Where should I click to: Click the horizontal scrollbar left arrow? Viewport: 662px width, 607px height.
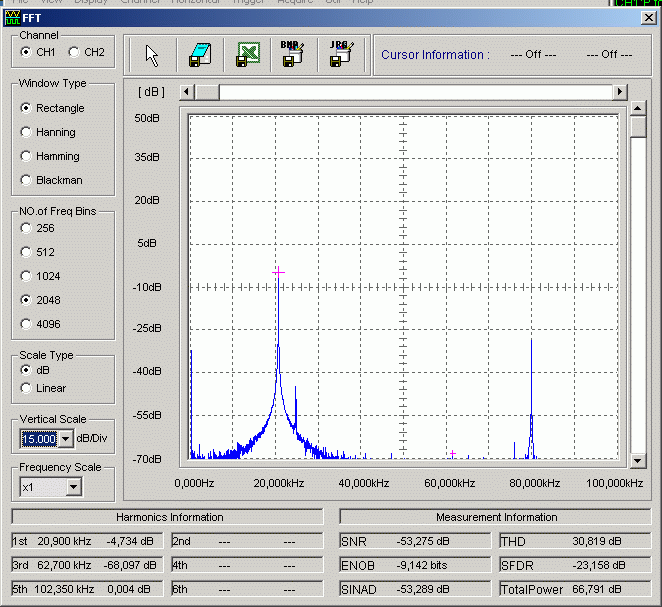tap(186, 92)
